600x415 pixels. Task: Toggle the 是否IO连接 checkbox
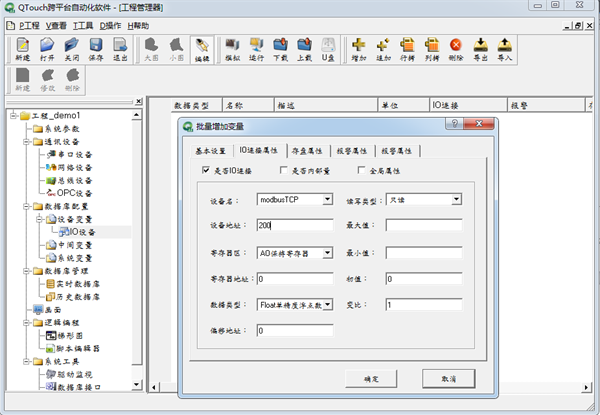pos(206,172)
